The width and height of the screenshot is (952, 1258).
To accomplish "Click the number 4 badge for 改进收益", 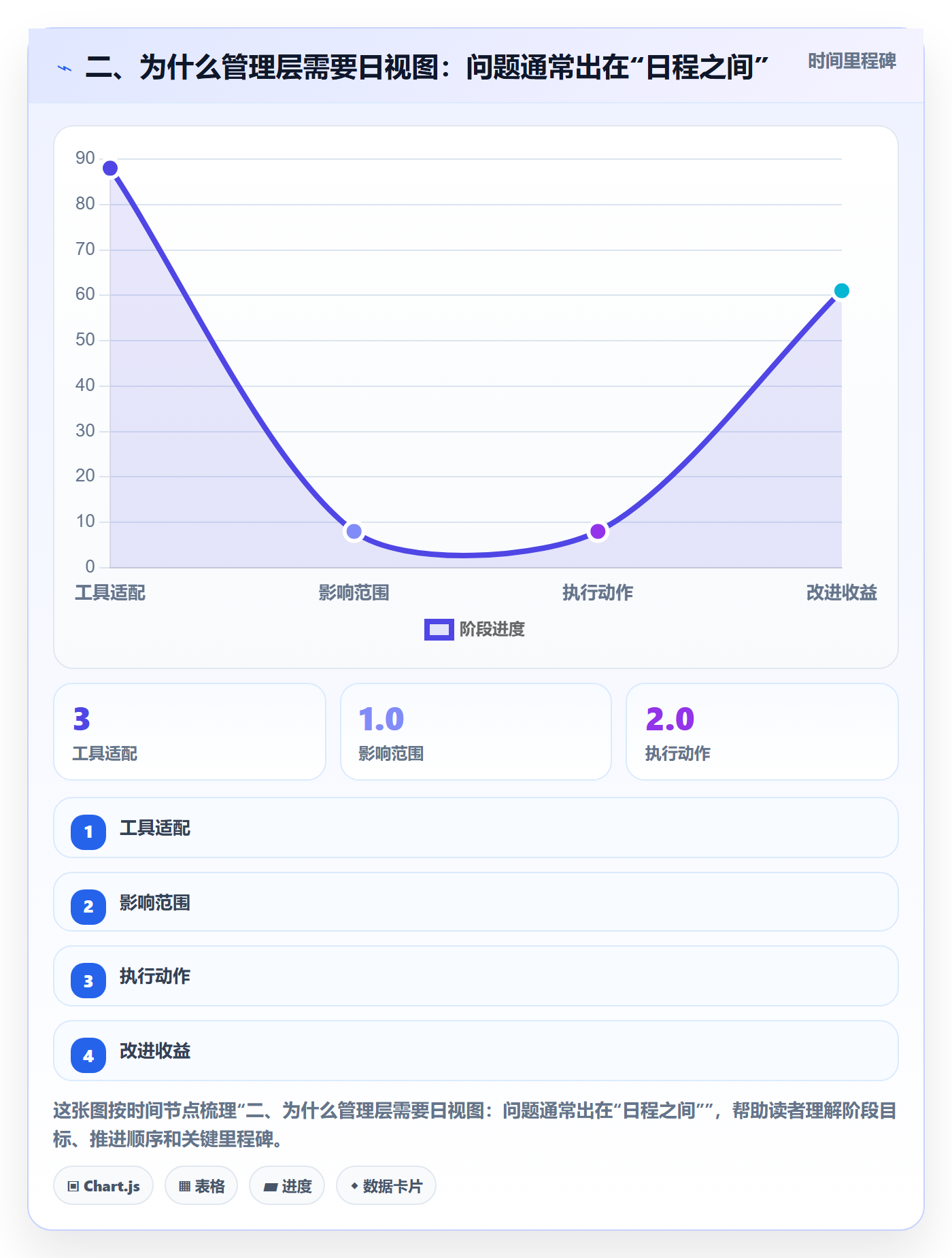I will click(x=88, y=1055).
